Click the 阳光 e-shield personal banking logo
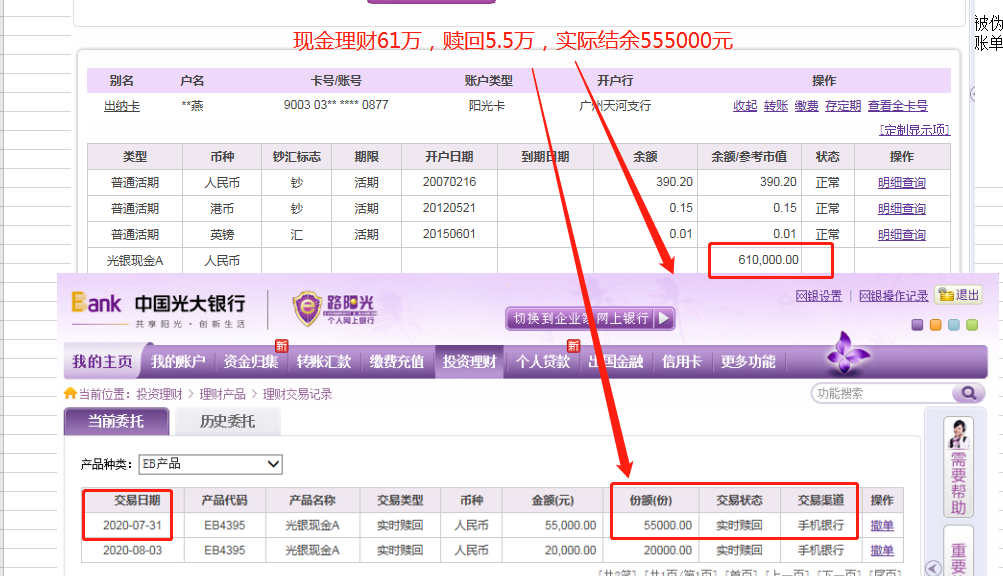 (333, 308)
